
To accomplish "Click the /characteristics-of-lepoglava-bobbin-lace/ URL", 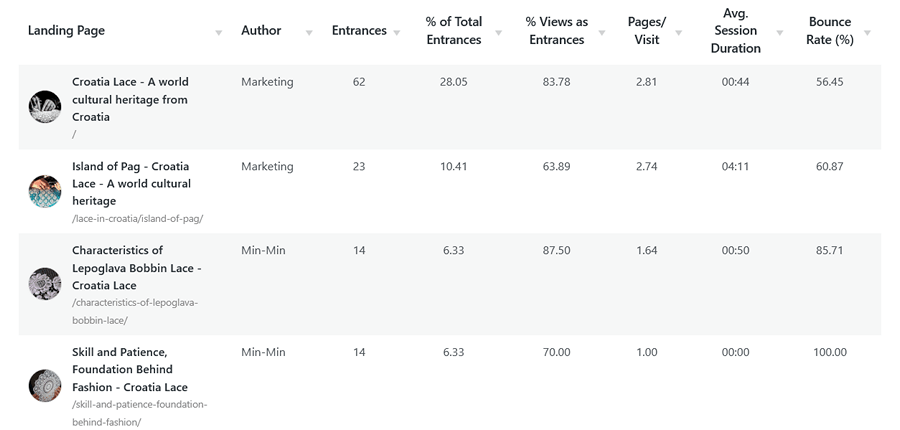I will 135,311.
